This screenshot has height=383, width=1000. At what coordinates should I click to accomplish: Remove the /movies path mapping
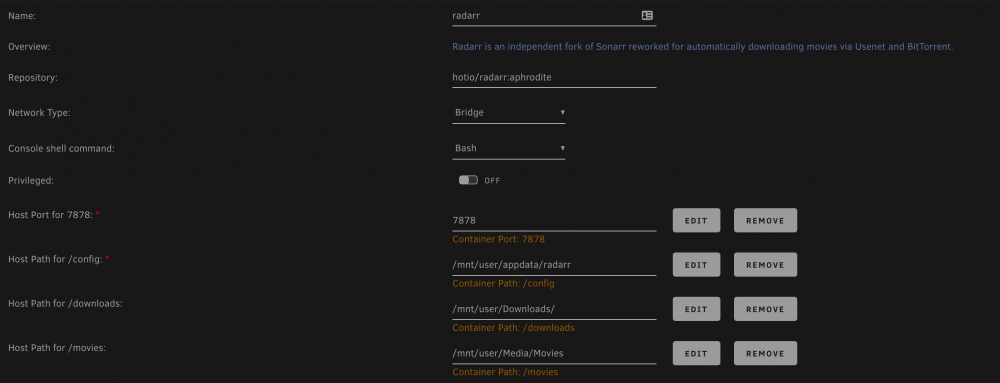765,353
